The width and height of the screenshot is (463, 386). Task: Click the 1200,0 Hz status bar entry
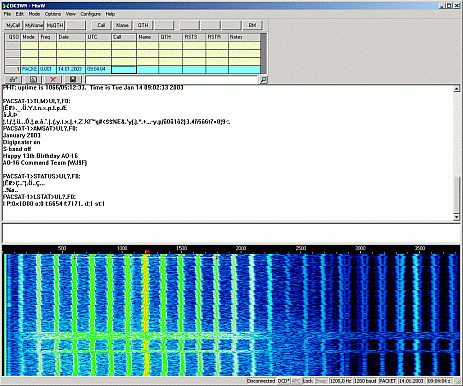coord(340,381)
